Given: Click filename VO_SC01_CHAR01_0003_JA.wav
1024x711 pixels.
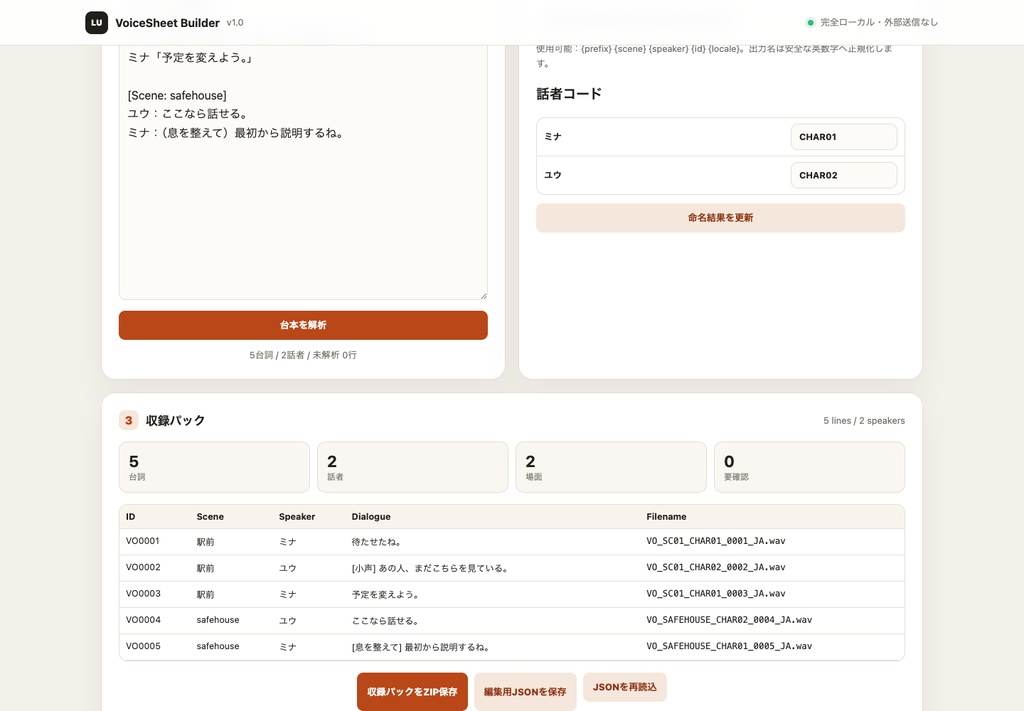Looking at the screenshot, I should tap(716, 593).
